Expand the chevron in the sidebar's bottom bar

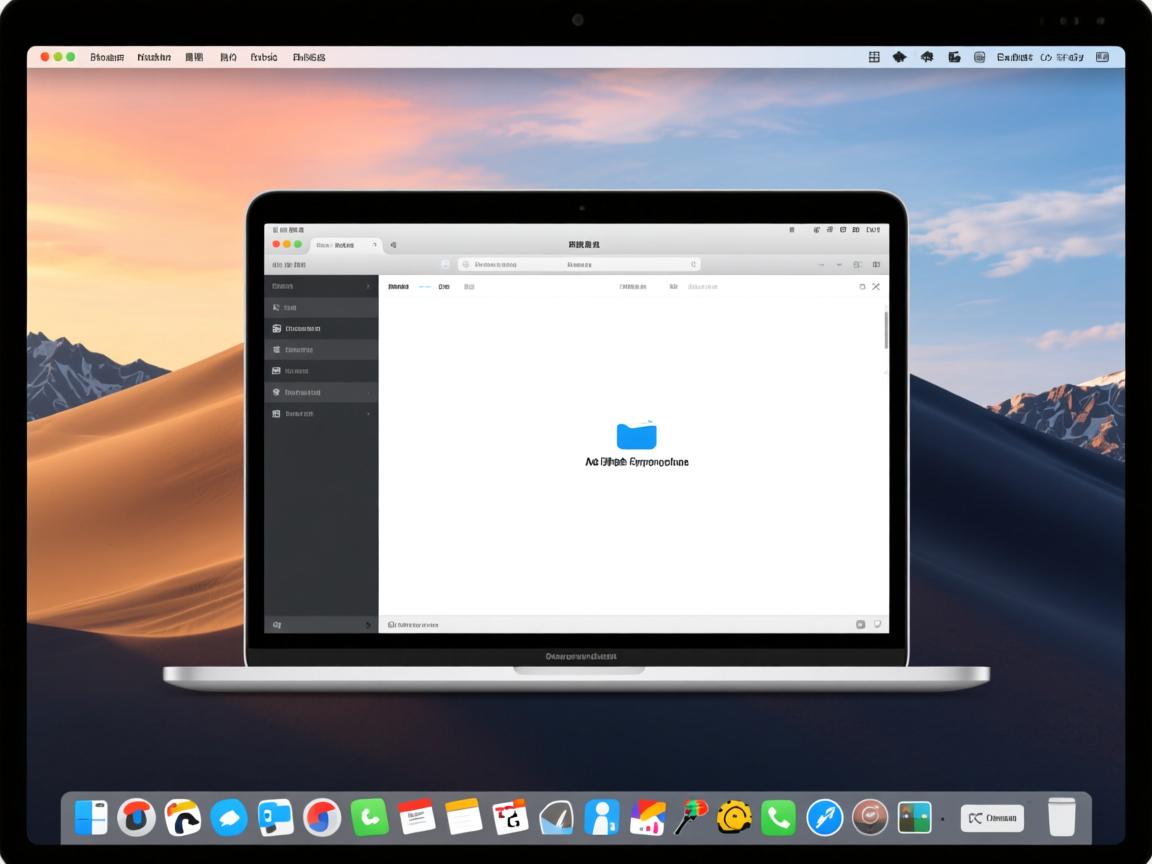pos(368,625)
